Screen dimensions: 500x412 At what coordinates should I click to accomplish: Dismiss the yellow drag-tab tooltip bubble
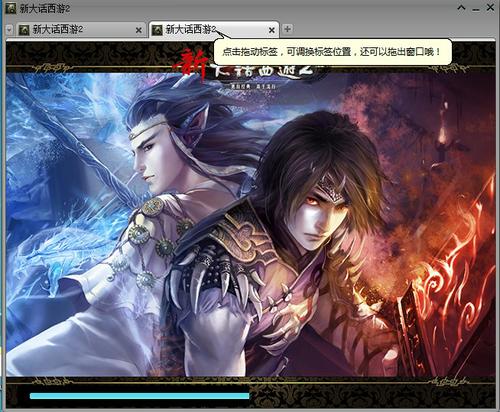333,52
